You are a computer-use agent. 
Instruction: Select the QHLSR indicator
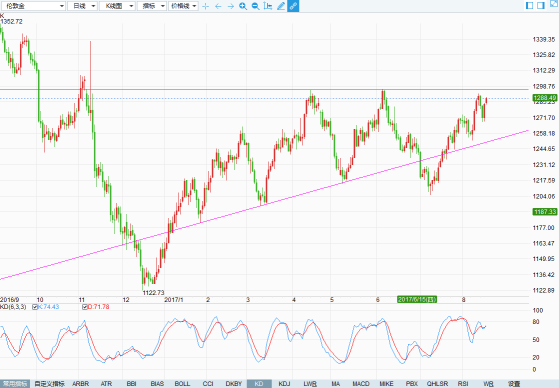click(437, 384)
